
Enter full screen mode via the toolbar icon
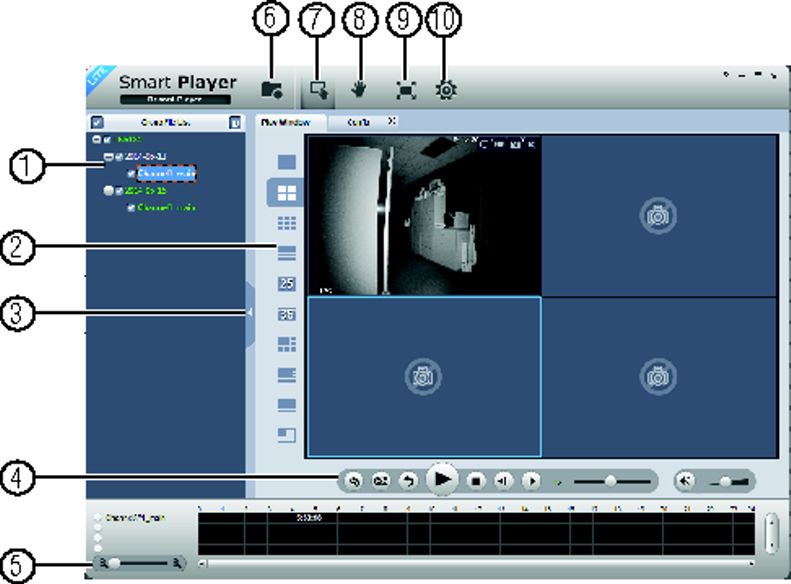(x=406, y=90)
